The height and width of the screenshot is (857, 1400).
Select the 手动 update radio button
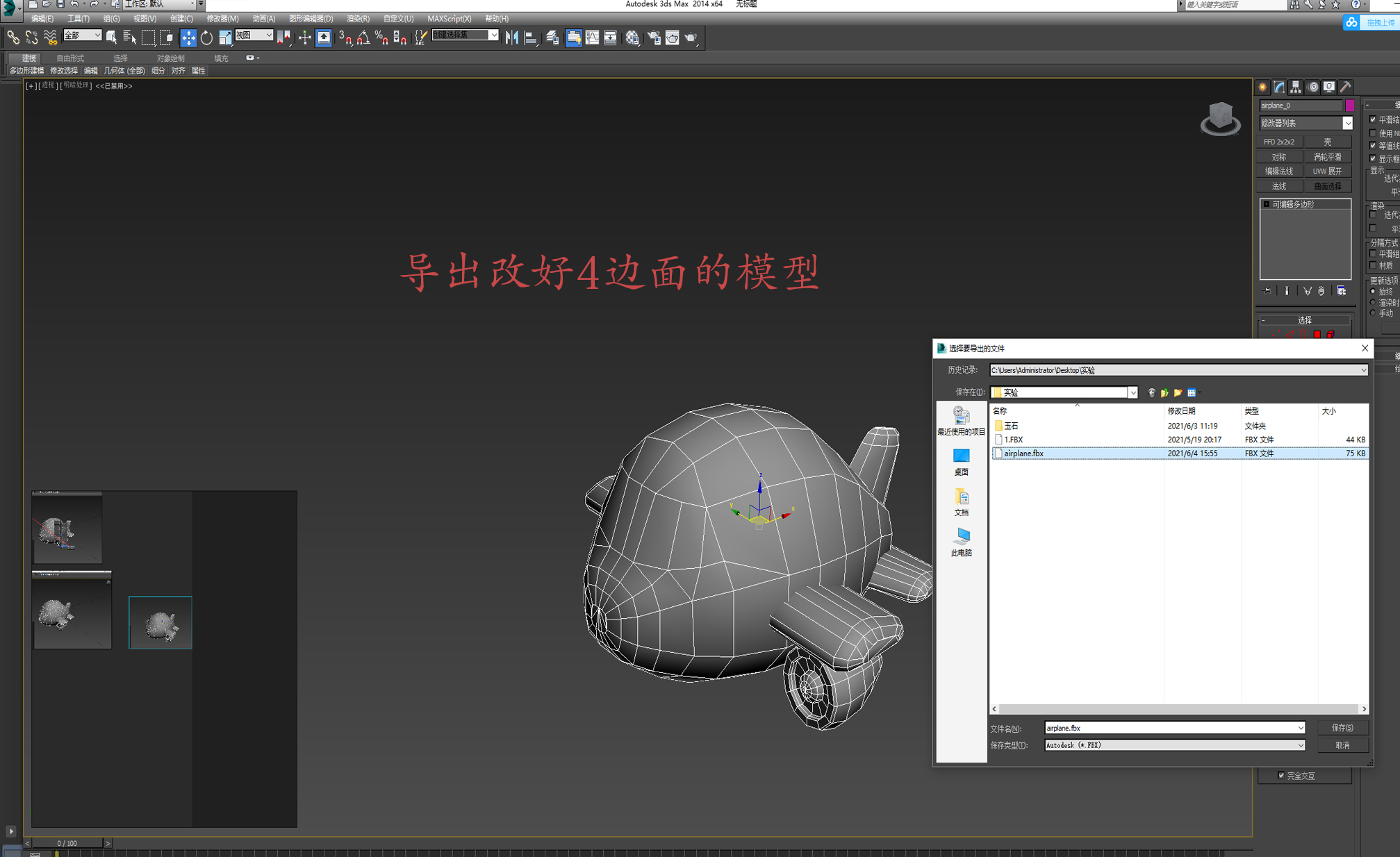(1373, 313)
